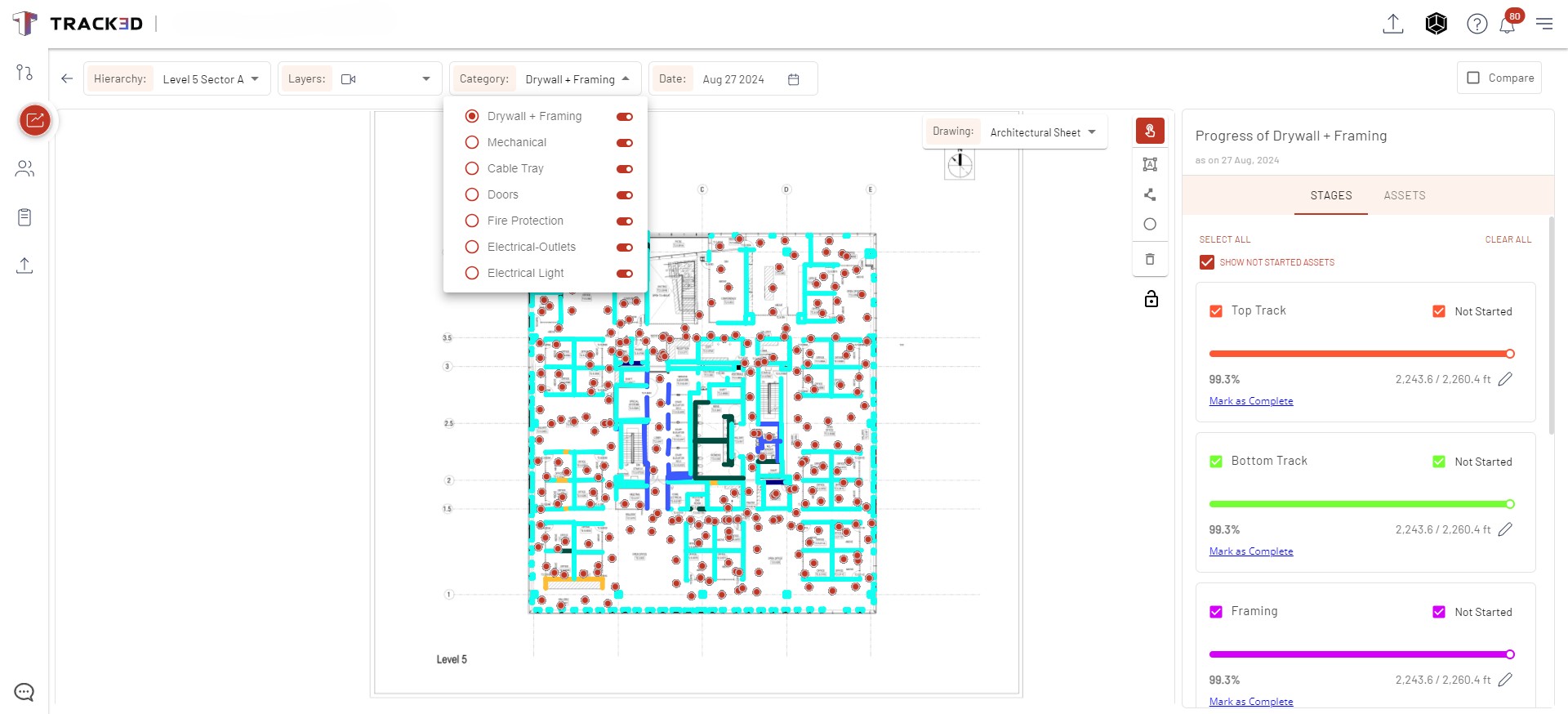Viewport: 1568px width, 714px height.
Task: Click CLEAR ALL in stages panel
Action: tap(1508, 239)
